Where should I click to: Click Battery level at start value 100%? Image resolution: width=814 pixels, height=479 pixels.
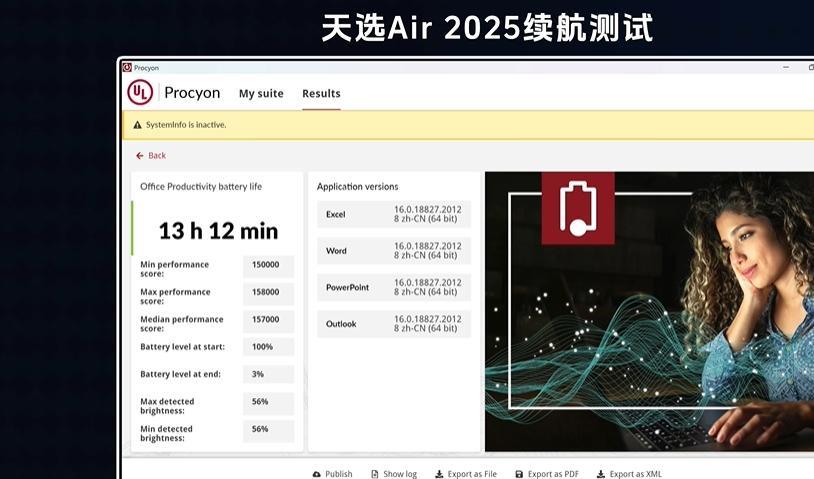(x=268, y=347)
